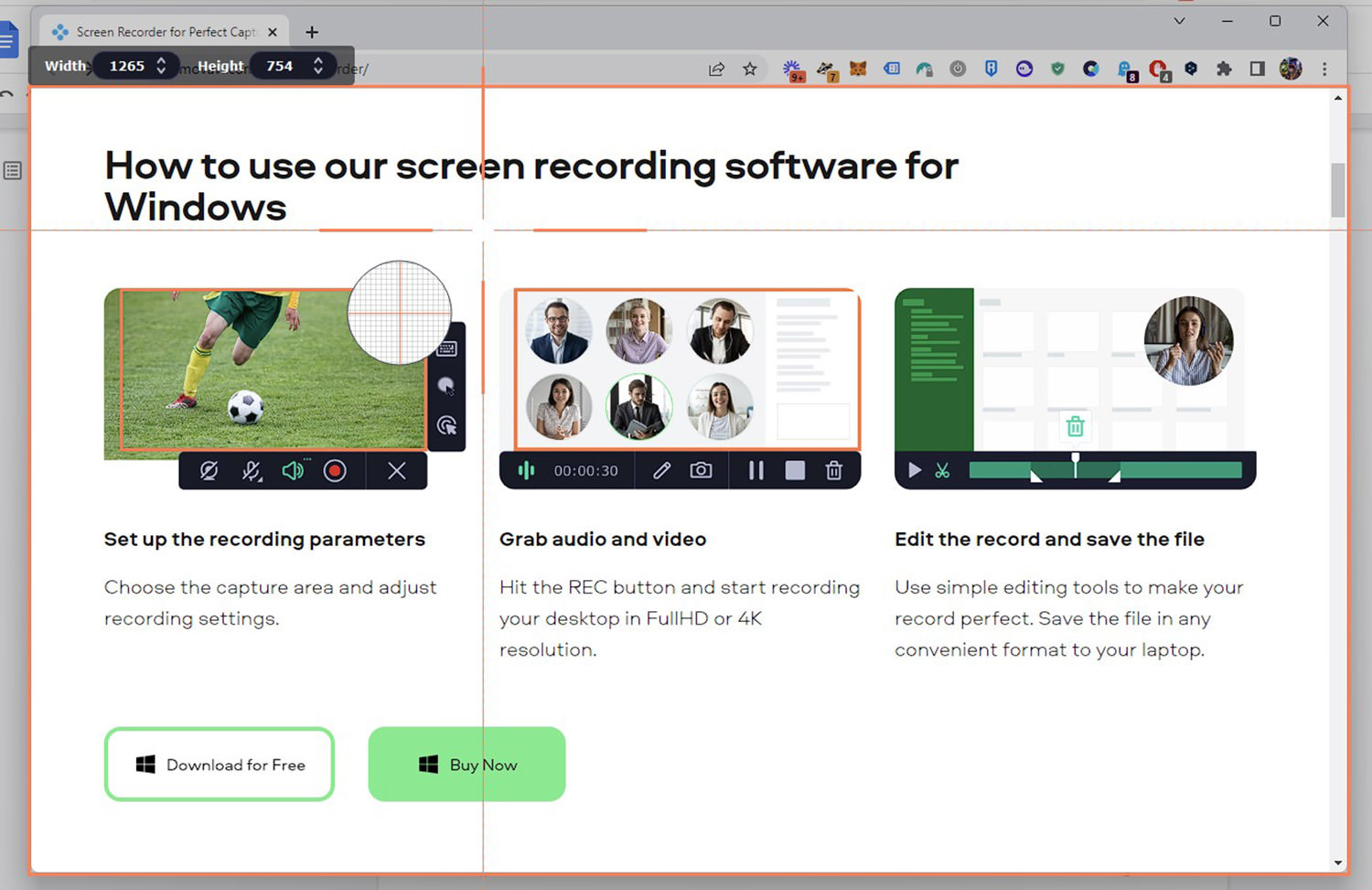Open the profile avatar menu
This screenshot has height=890, width=1372.
[1291, 69]
